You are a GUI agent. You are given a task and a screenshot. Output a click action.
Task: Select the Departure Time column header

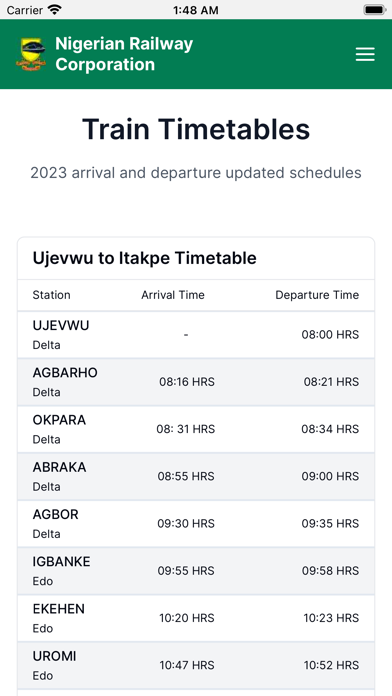(x=317, y=295)
